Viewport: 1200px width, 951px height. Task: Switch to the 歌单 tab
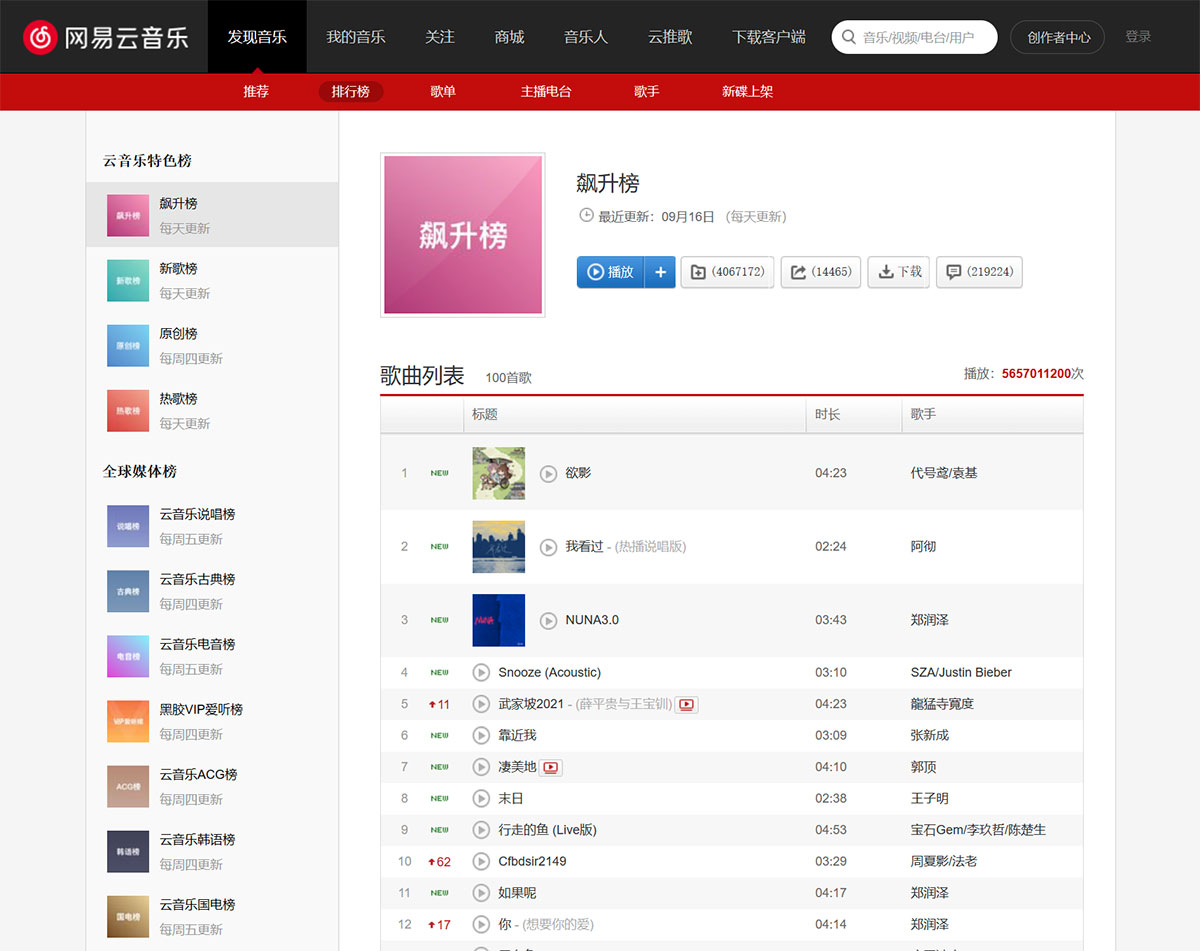pyautogui.click(x=442, y=91)
